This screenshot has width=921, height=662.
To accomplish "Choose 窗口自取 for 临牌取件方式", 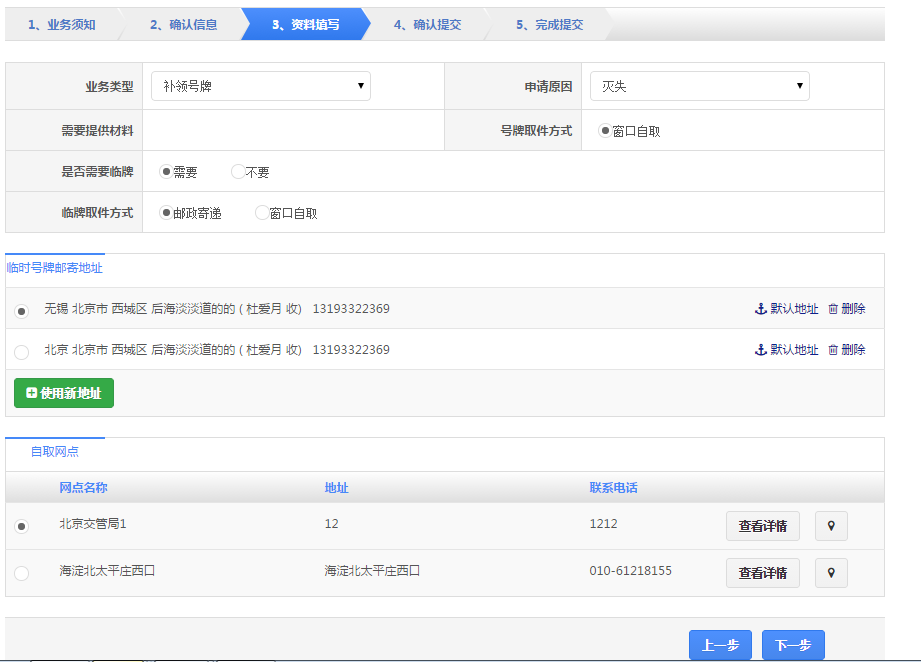I will 262,213.
